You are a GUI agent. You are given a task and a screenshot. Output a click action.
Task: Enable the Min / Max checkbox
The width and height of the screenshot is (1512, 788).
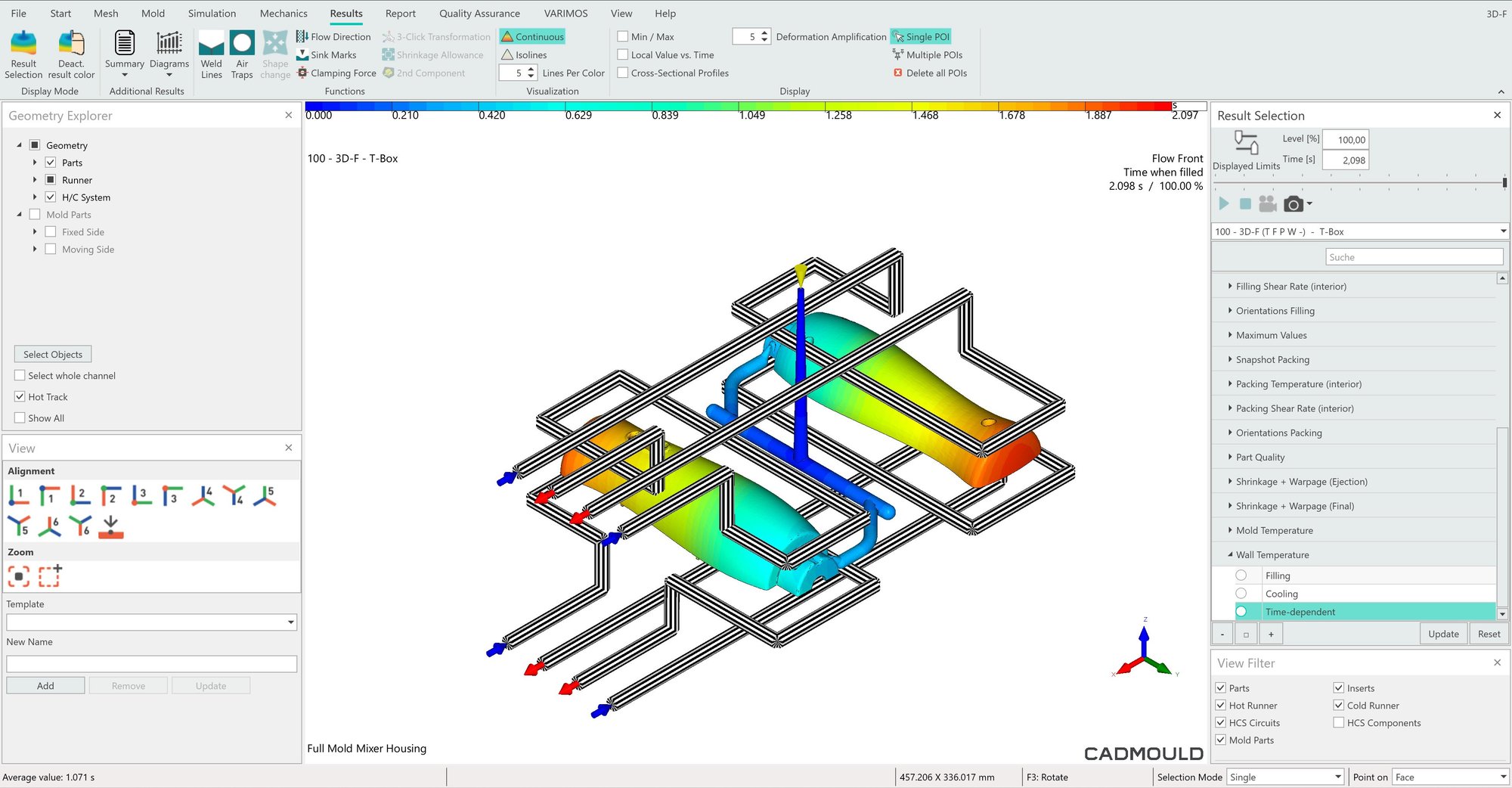pos(623,36)
